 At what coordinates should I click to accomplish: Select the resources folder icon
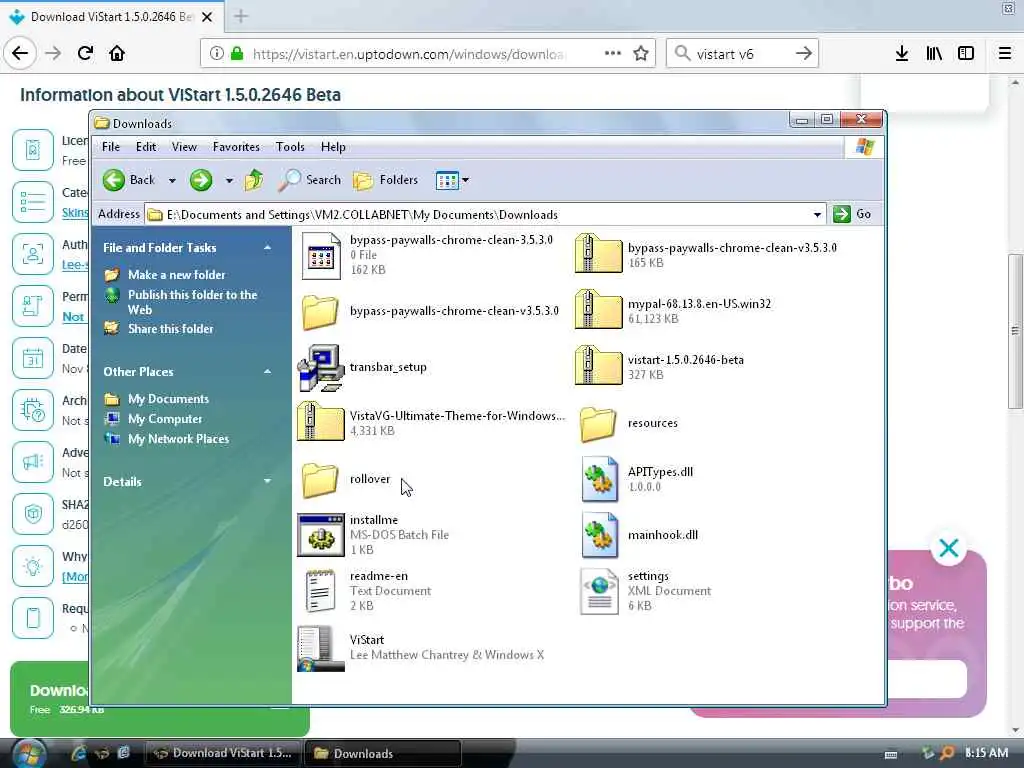(598, 424)
